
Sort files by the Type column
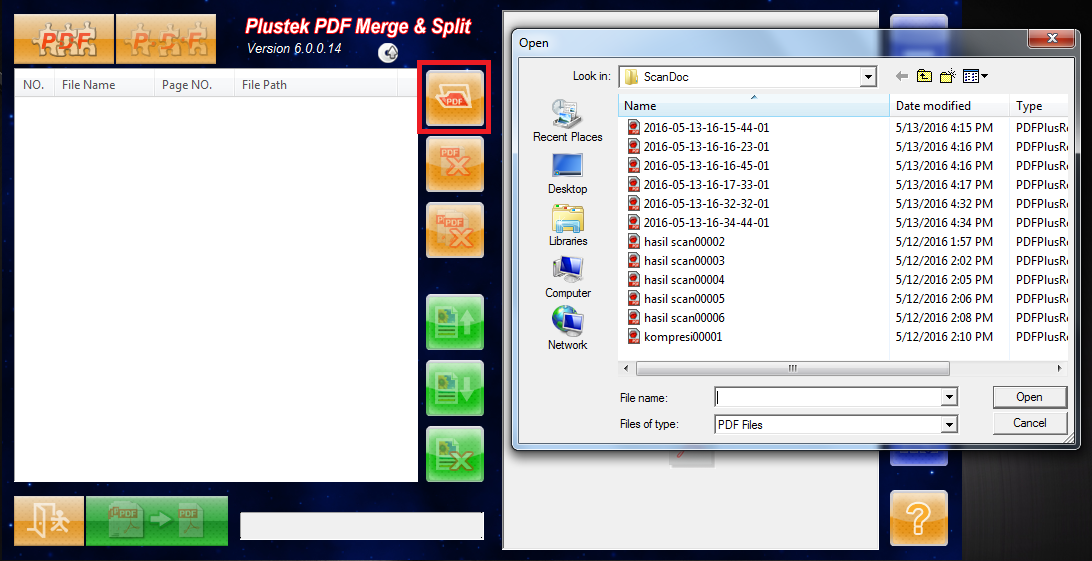pyautogui.click(x=1038, y=106)
